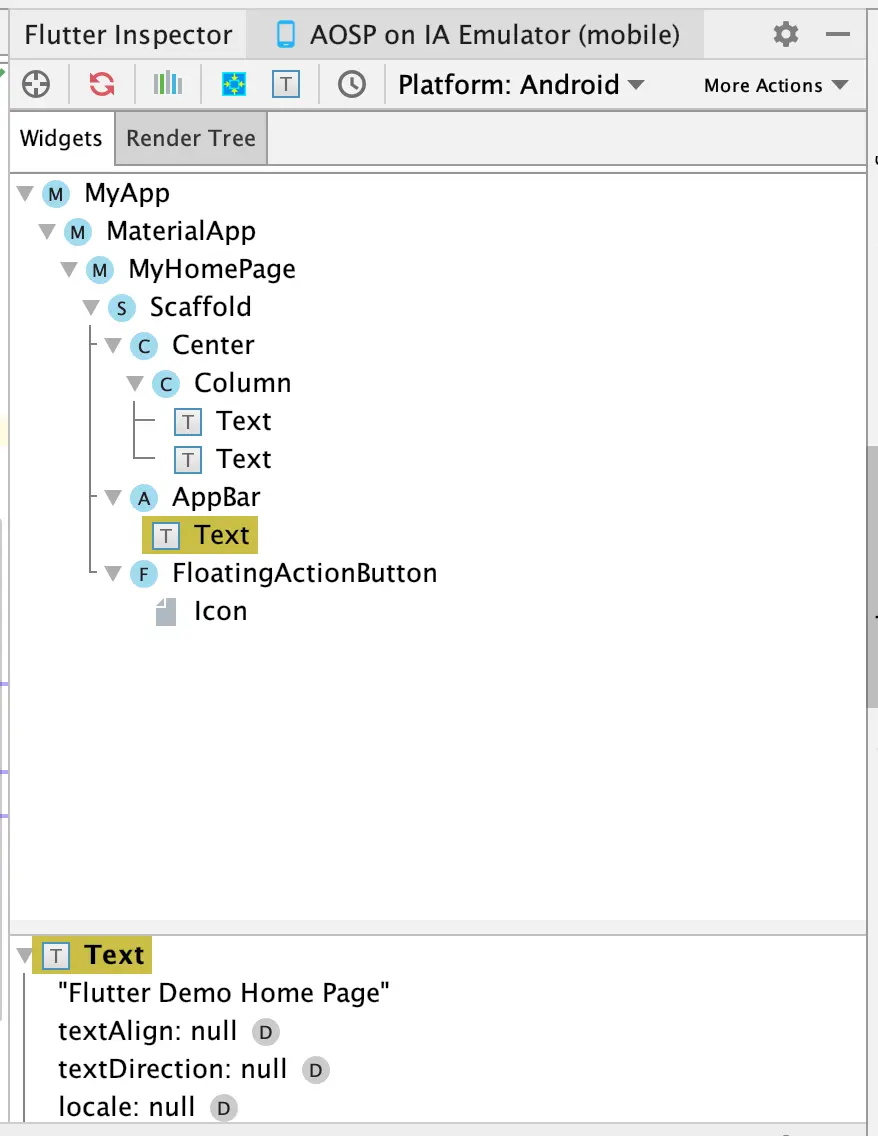Switch to the Render Tree tab
Image resolution: width=878 pixels, height=1136 pixels.
(191, 138)
